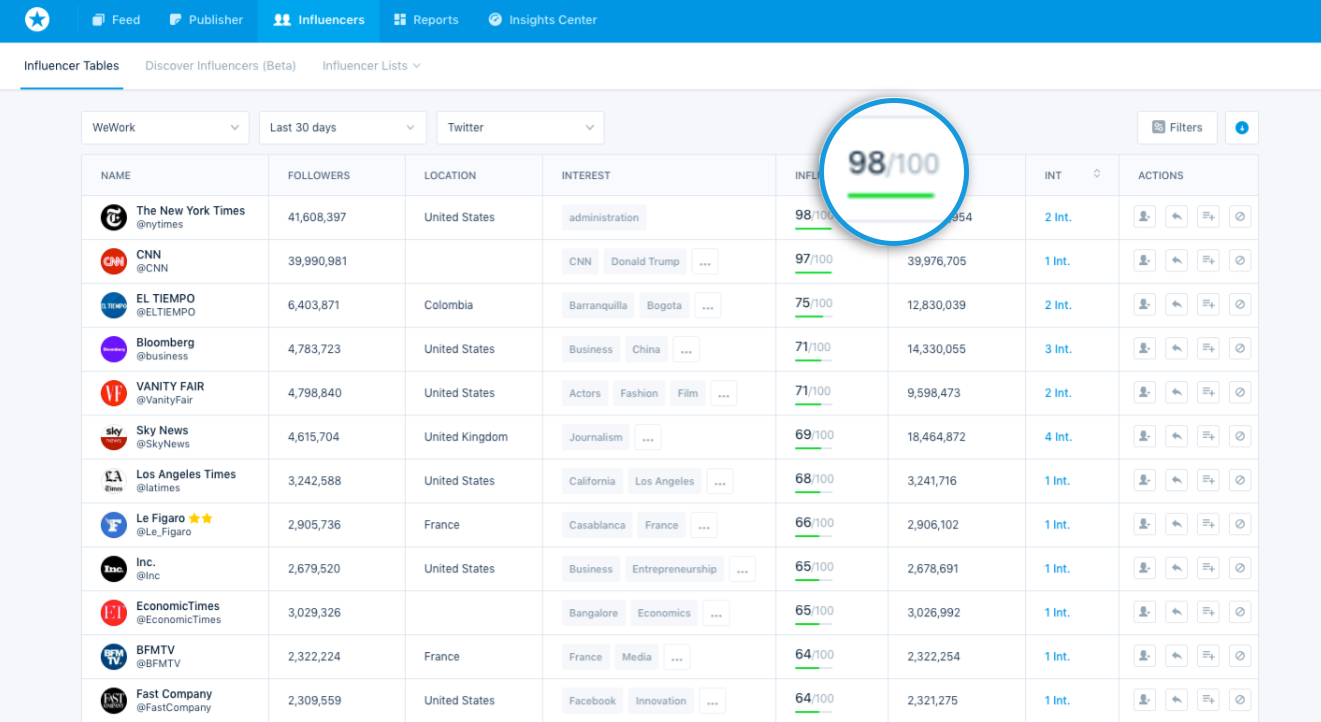This screenshot has width=1321, height=722.
Task: Expand more interests in EL TIEMPO row
Action: pos(708,306)
